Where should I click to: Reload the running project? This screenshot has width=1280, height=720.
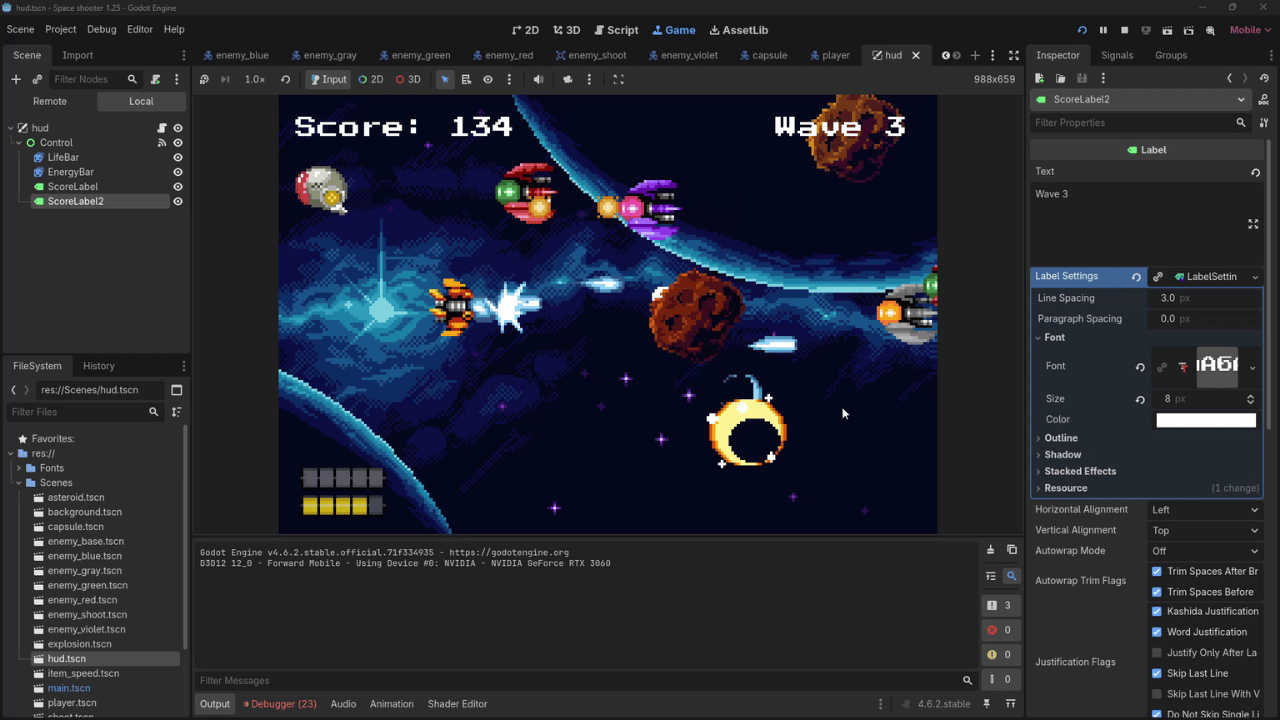click(x=1082, y=30)
